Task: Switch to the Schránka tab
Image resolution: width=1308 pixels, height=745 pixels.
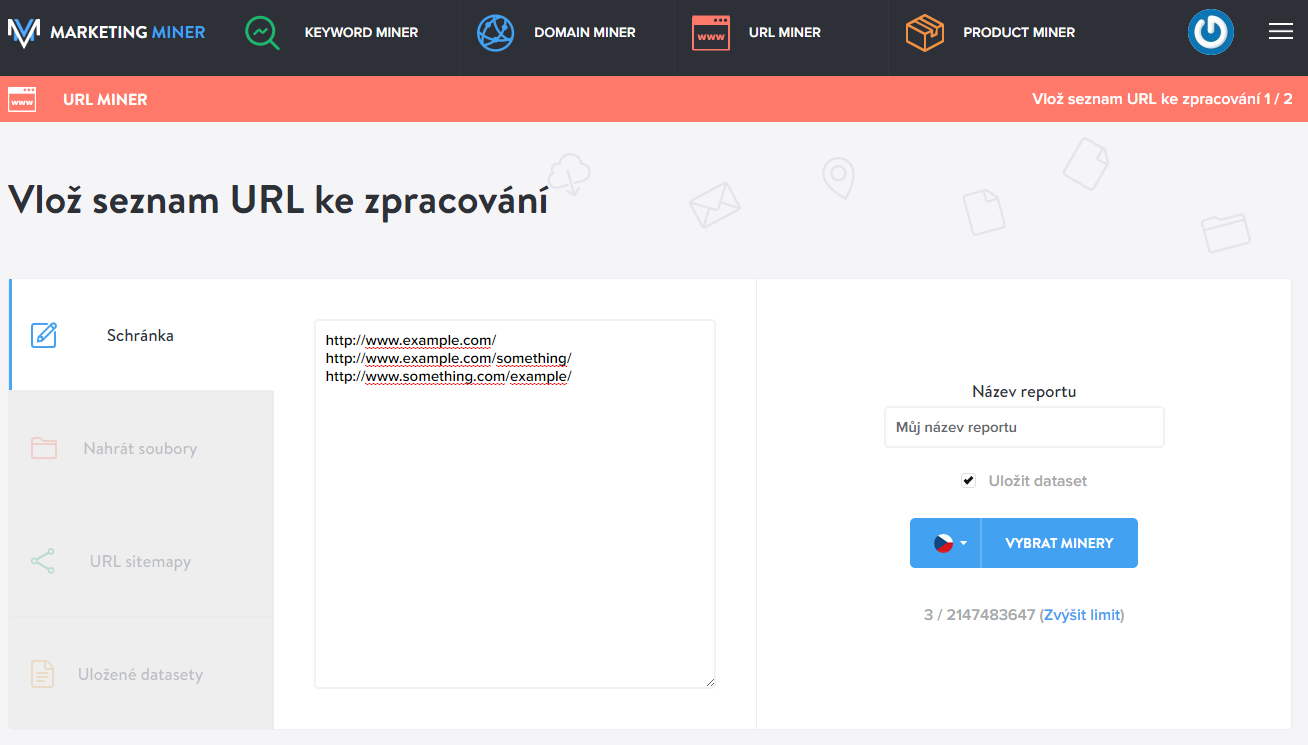Action: click(141, 335)
